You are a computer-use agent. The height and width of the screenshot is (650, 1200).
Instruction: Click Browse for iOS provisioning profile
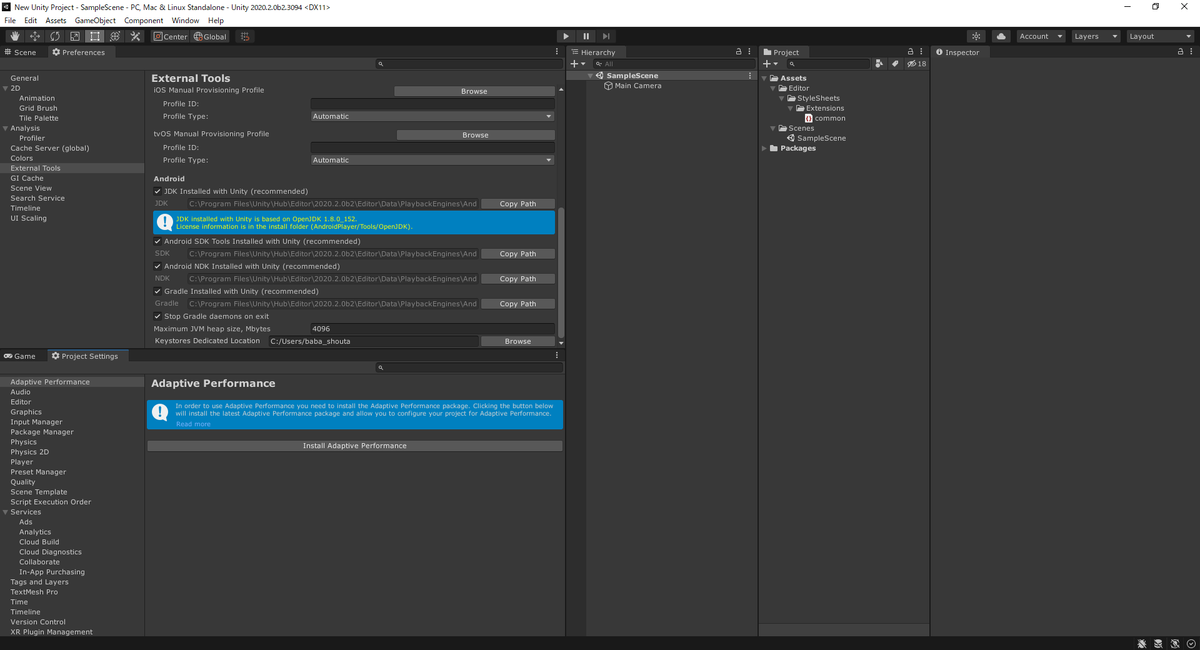click(474, 91)
